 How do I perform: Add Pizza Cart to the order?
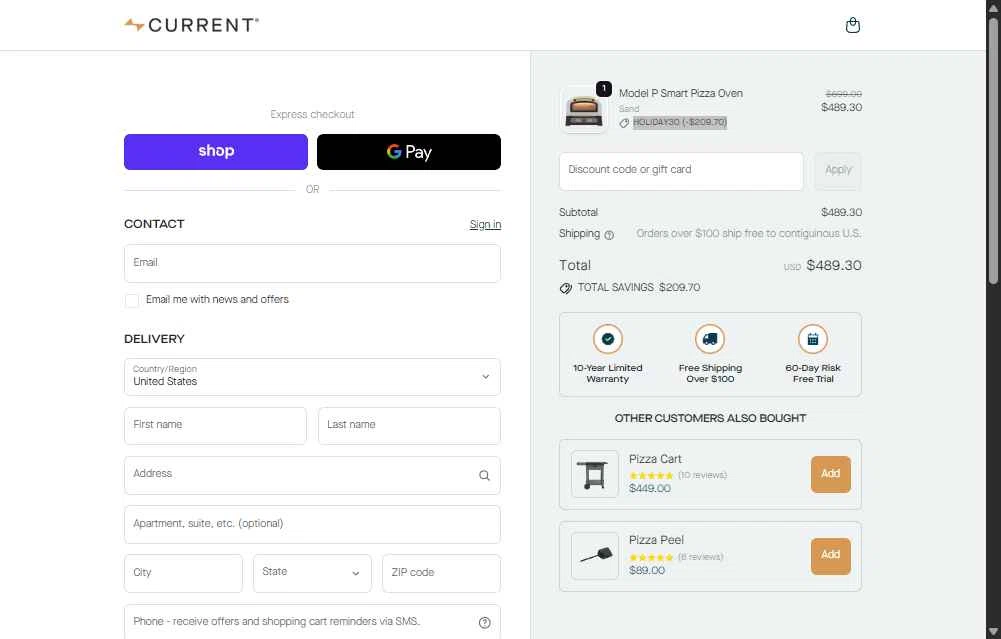[831, 474]
